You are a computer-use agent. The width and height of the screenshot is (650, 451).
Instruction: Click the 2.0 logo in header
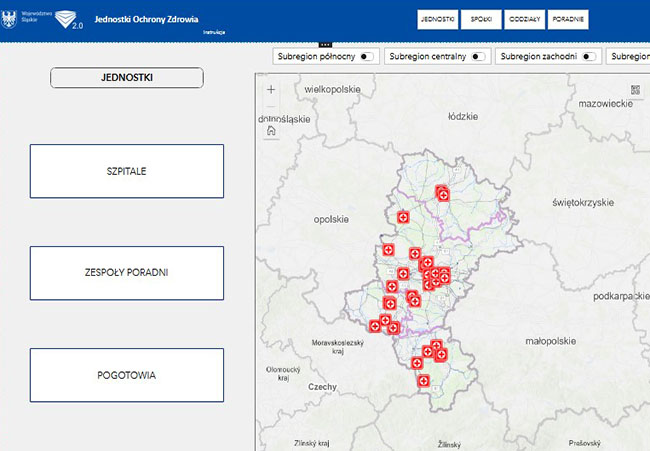[68, 19]
